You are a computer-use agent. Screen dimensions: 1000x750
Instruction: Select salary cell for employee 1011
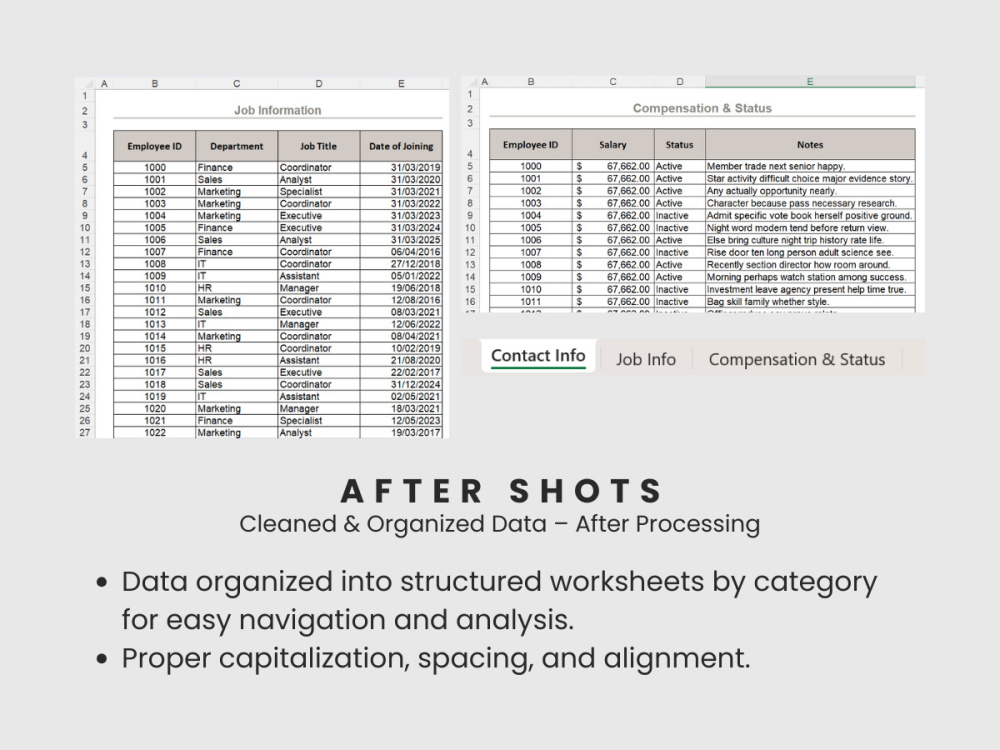(613, 302)
